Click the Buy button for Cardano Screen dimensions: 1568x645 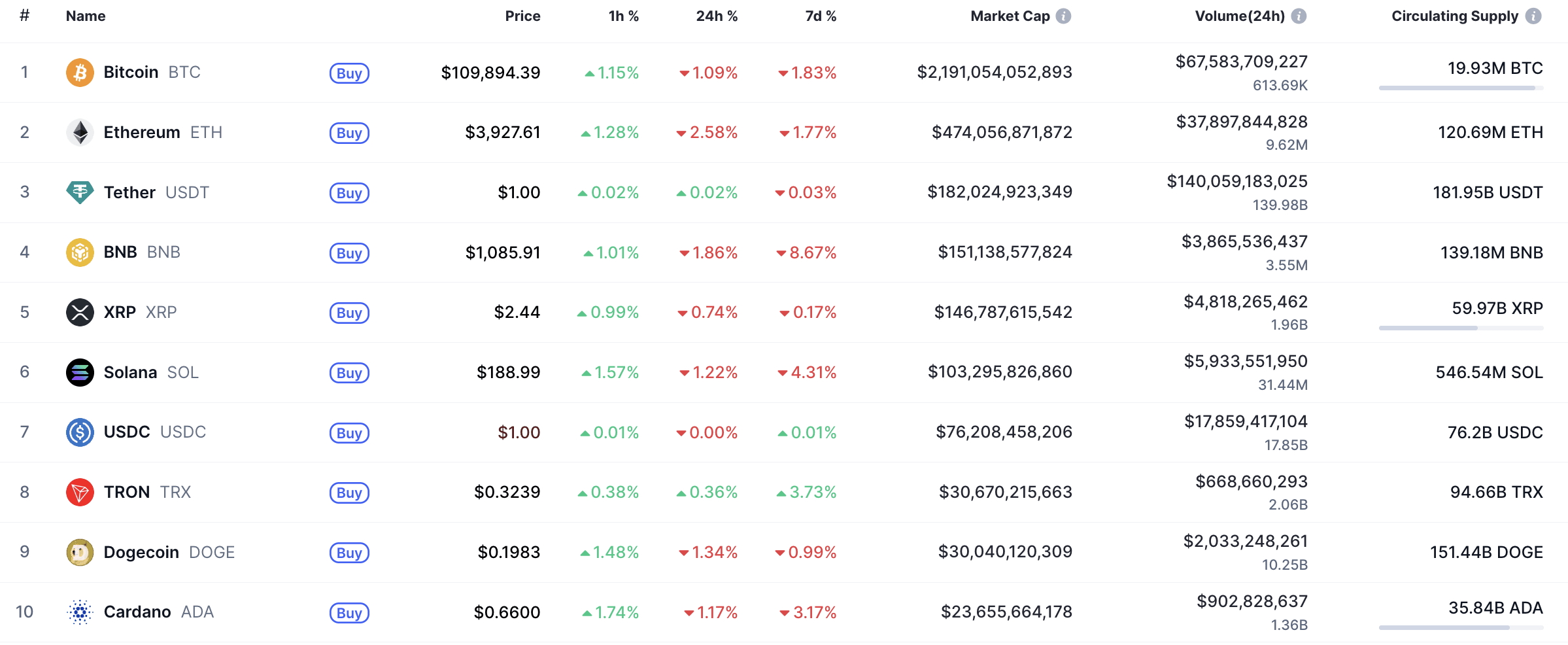click(349, 613)
